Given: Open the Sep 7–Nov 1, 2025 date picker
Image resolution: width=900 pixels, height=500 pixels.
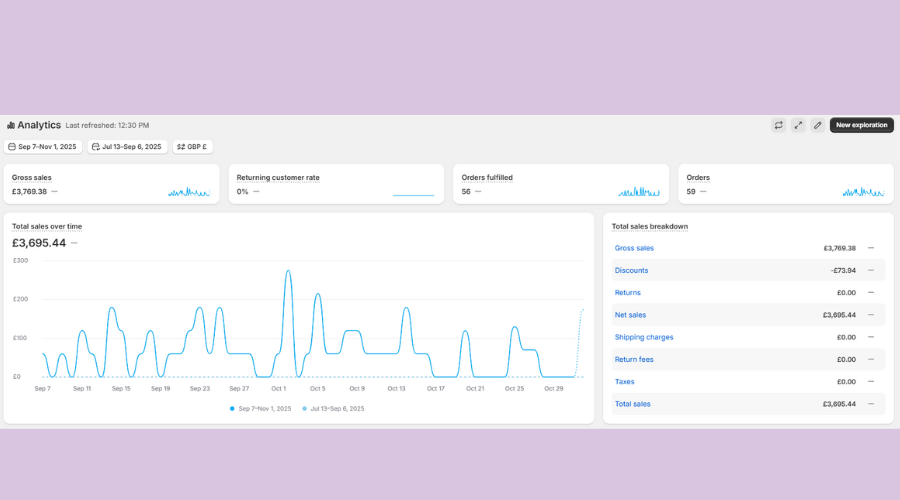Looking at the screenshot, I should 43,147.
